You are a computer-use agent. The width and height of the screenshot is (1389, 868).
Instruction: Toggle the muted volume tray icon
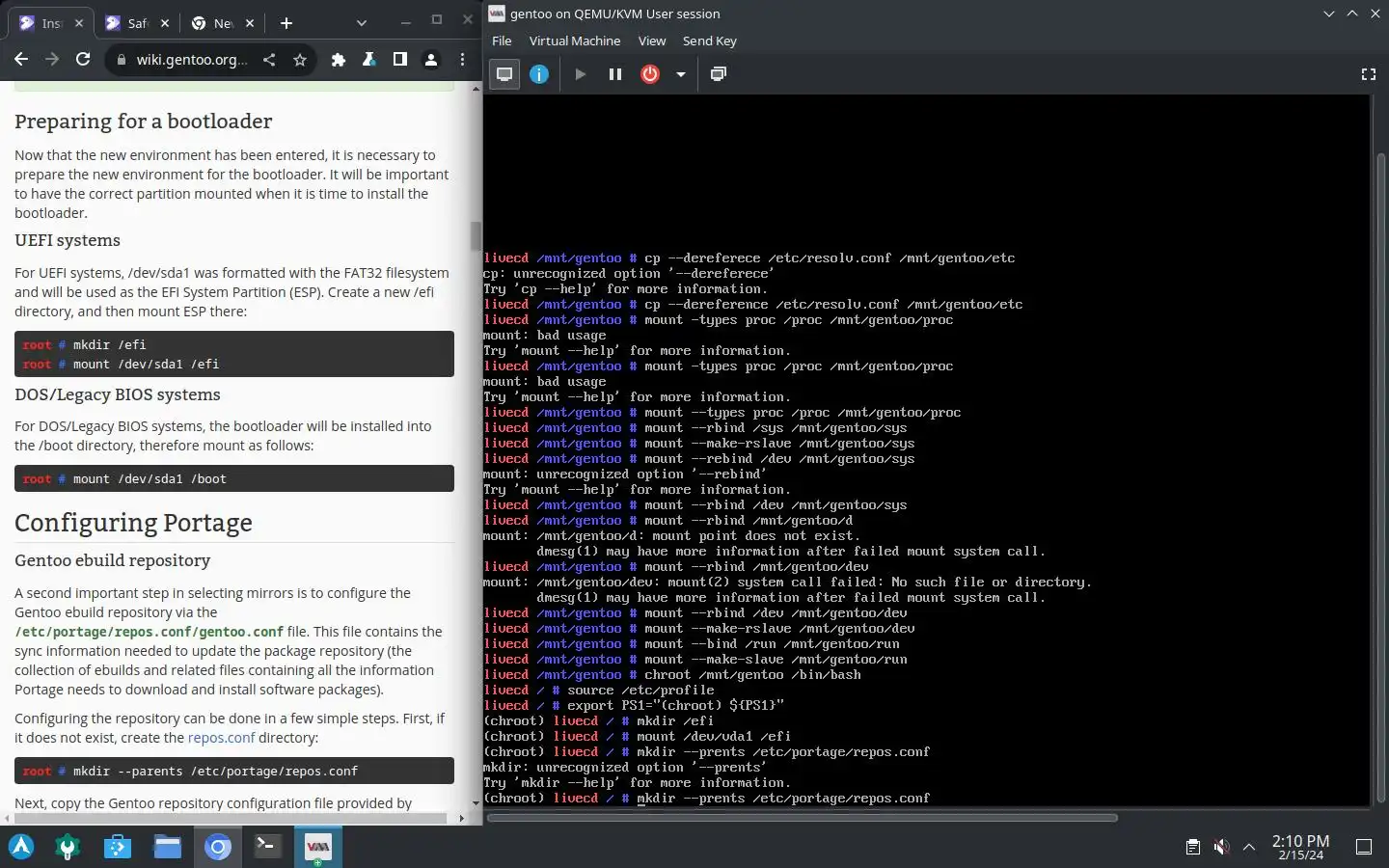1221,847
